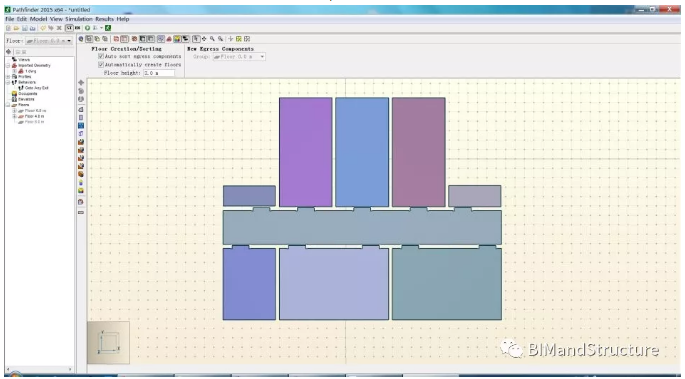The image size is (685, 379).
Task: Click the bottom-most tool in left column
Action: pos(81,212)
